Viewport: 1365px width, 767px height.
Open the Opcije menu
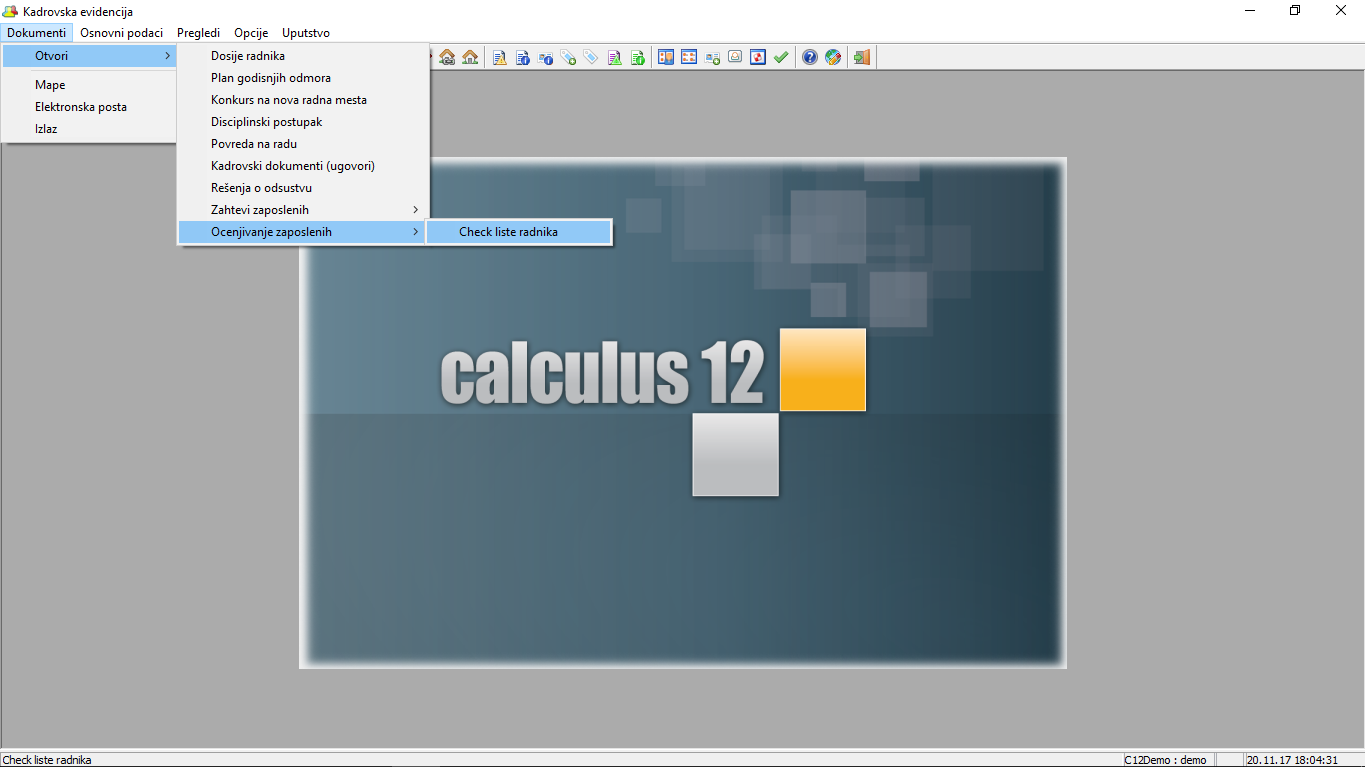251,33
